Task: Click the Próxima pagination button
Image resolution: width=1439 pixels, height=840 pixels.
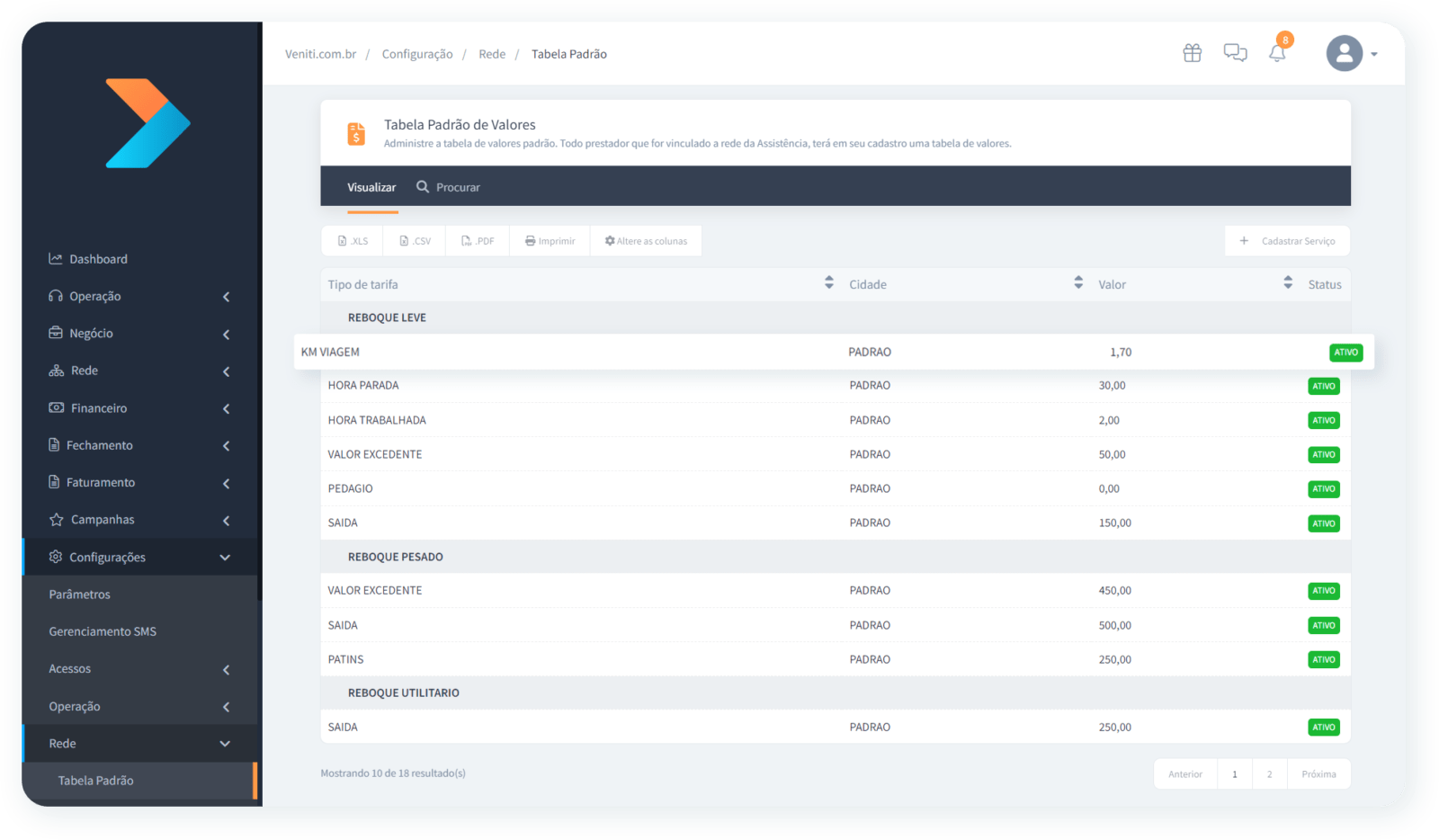Action: tap(1318, 774)
